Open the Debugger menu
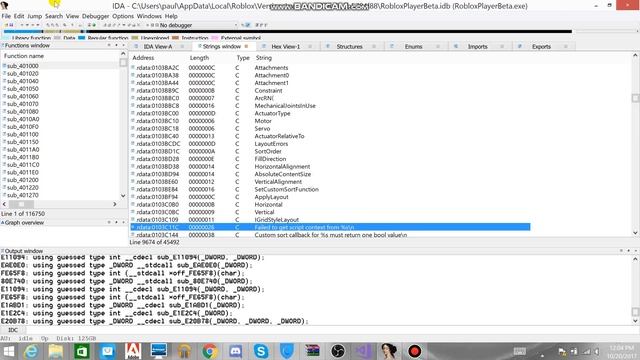640x360 pixels. [x=96, y=16]
